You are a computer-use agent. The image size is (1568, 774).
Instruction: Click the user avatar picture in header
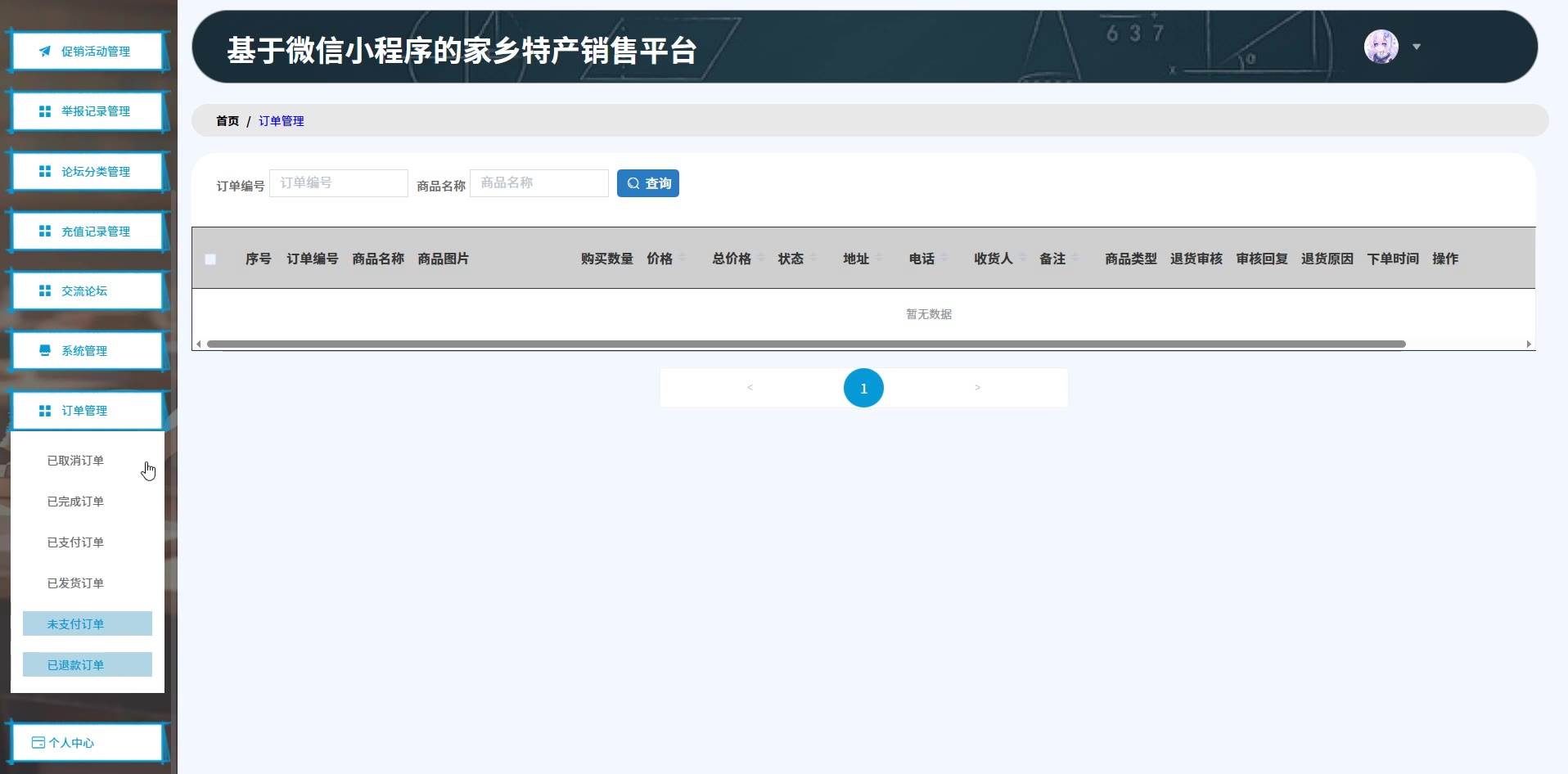1381,47
